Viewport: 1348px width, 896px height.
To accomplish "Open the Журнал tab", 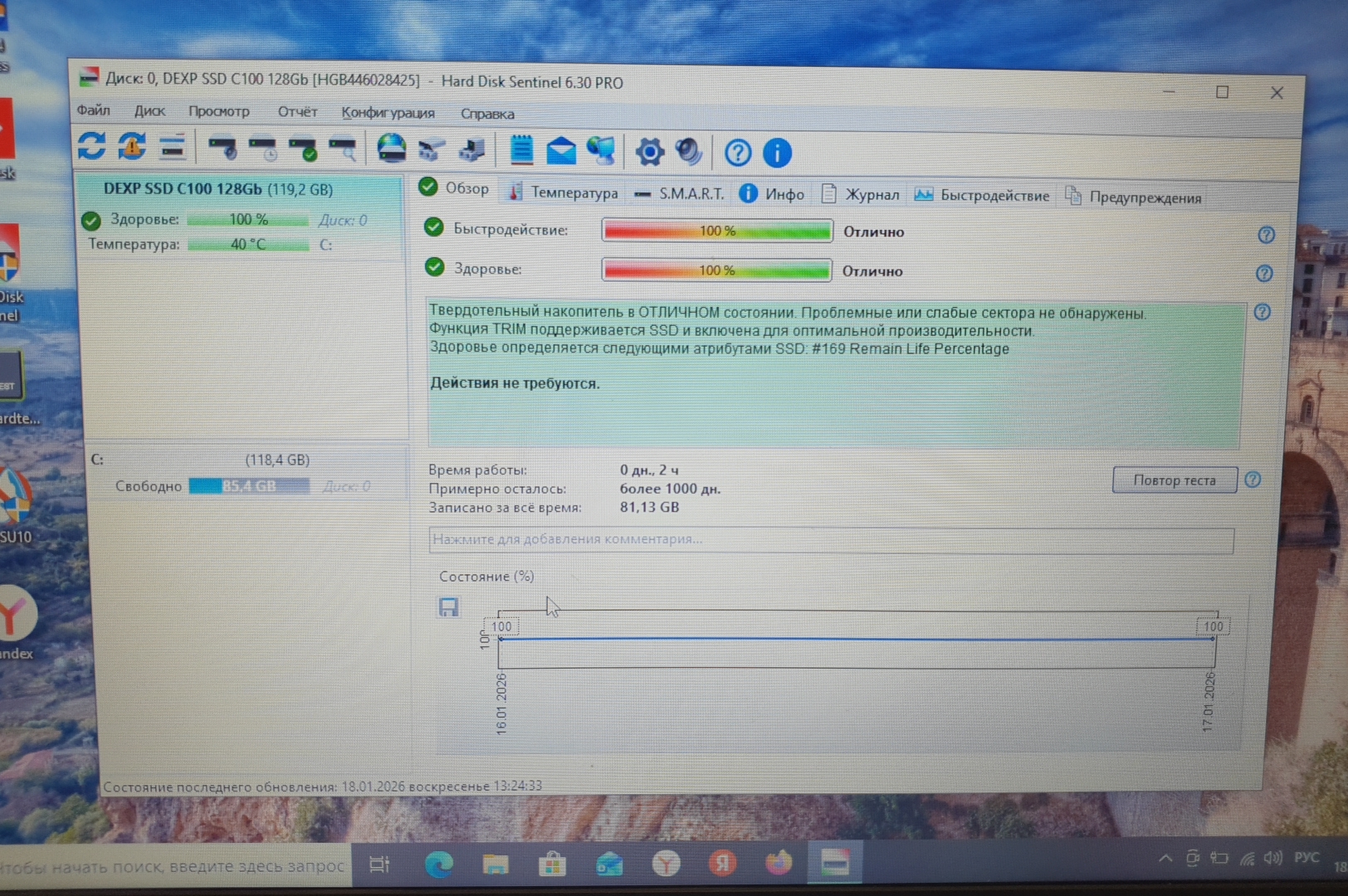I will pos(861,194).
